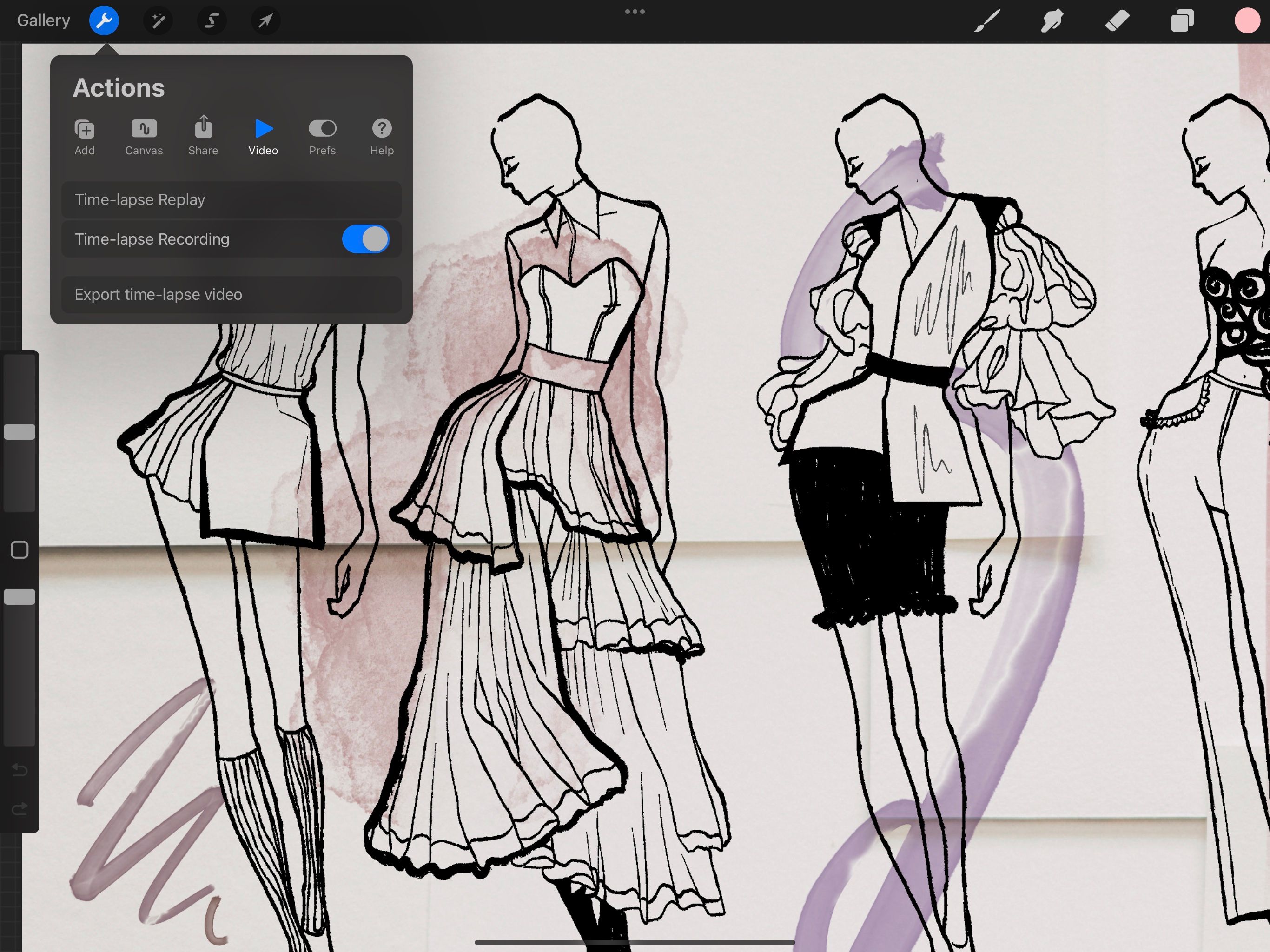
Task: Select the Adjustments magic wand tool
Action: 157,20
